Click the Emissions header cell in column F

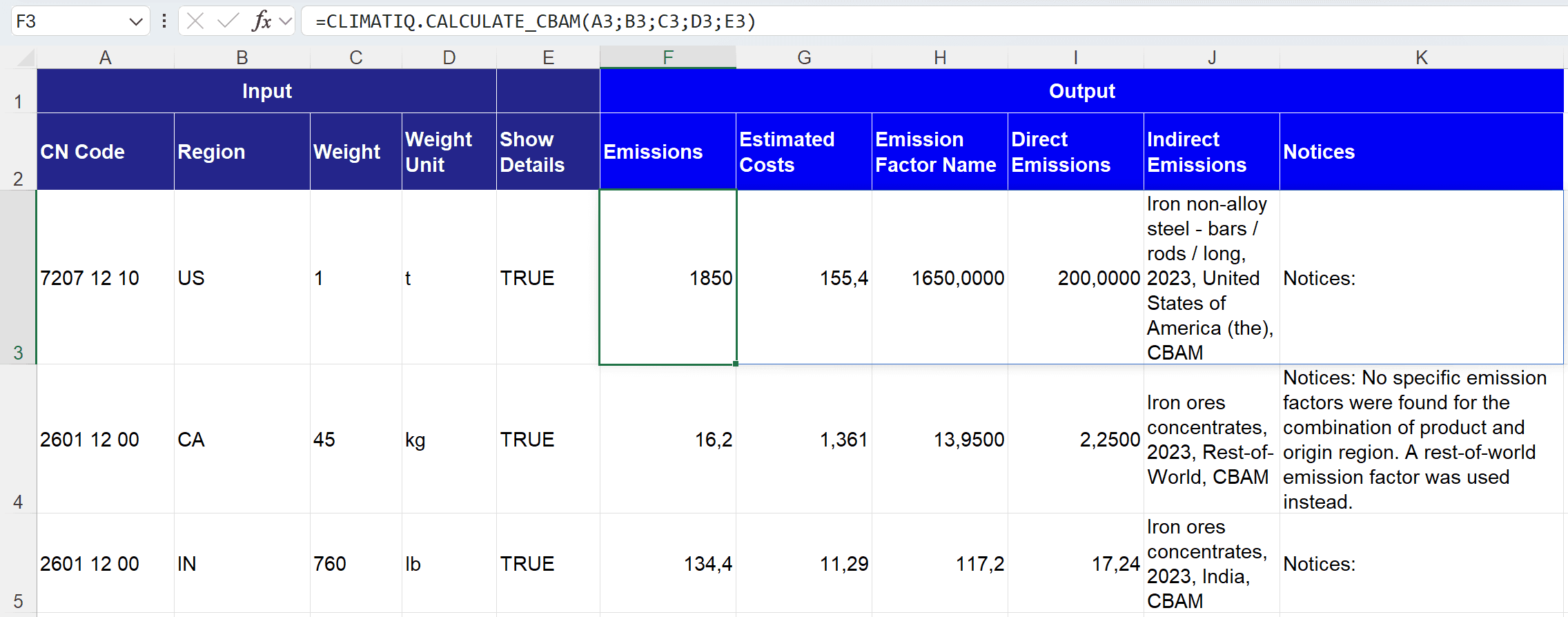pos(667,152)
